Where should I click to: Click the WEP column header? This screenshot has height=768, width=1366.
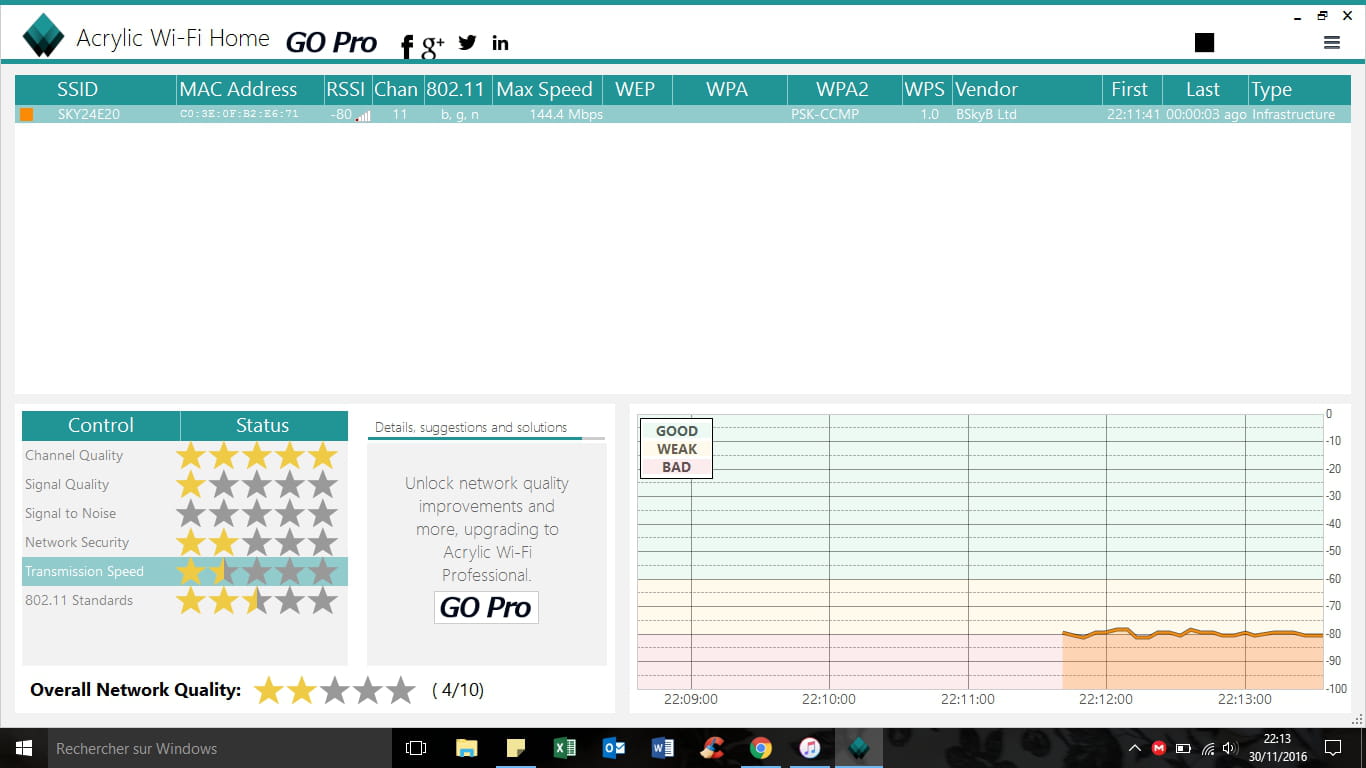tap(636, 89)
